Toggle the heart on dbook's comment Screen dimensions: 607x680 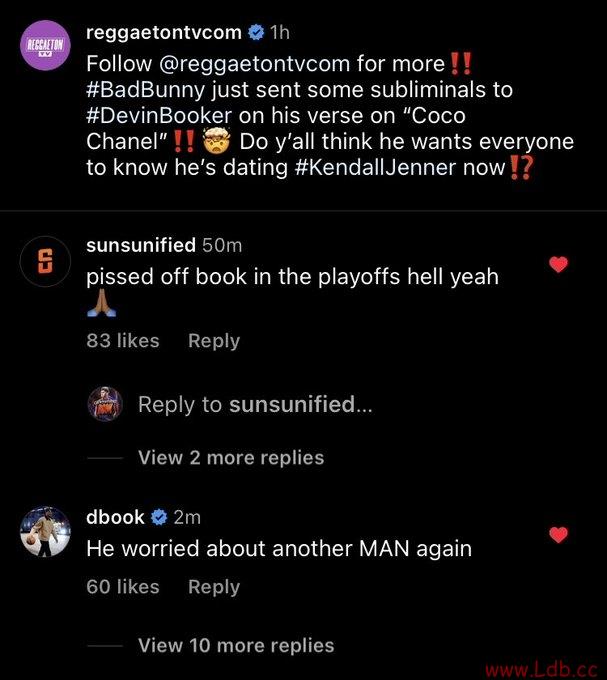click(x=558, y=535)
